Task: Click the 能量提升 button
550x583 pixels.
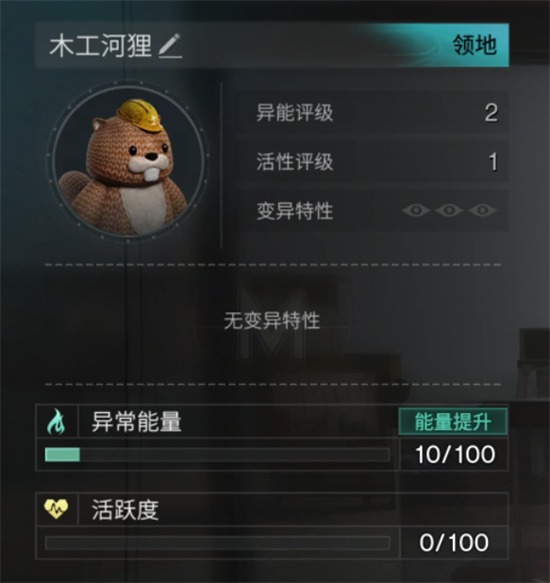Action: pyautogui.click(x=453, y=422)
